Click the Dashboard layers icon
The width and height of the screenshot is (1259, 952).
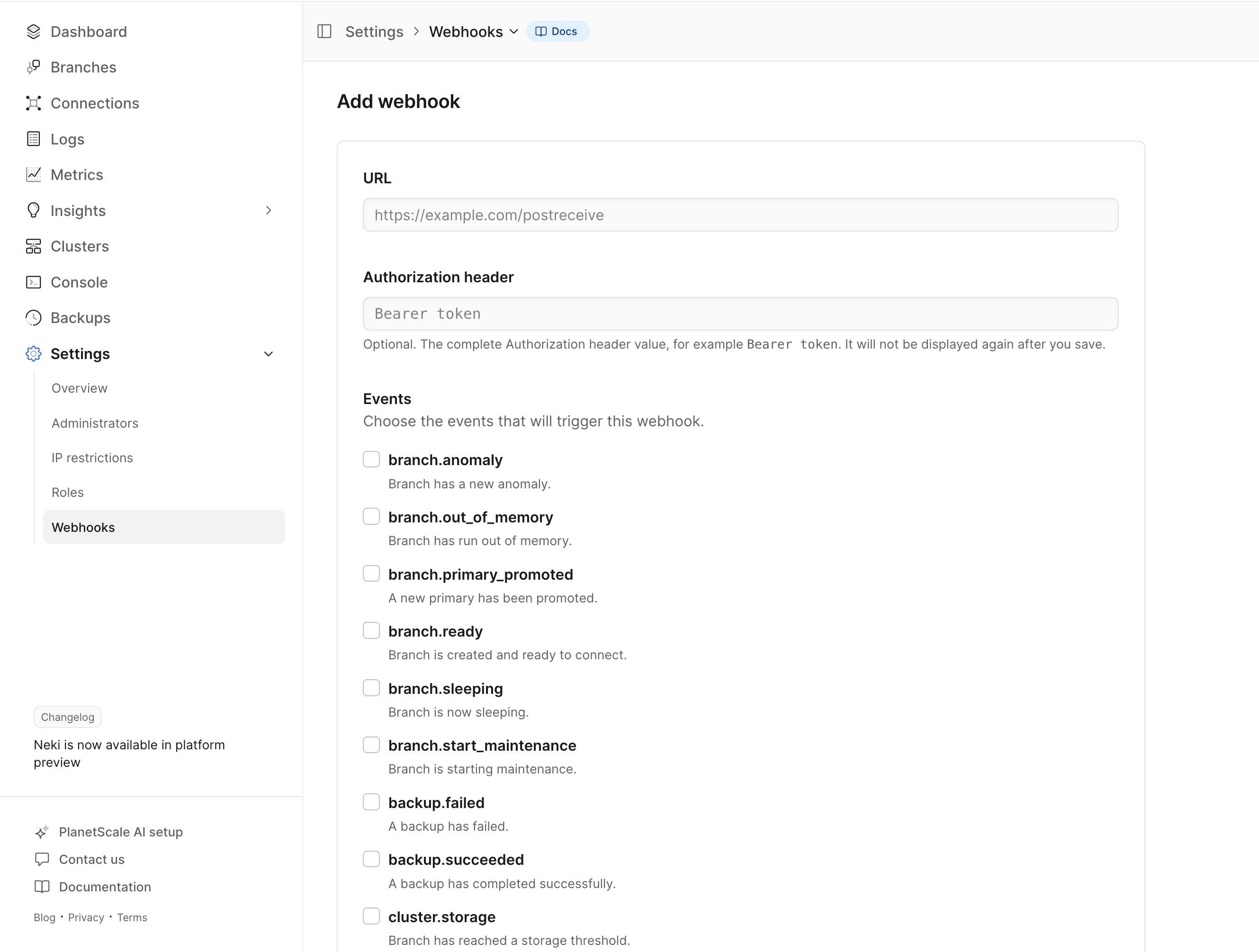coord(34,32)
